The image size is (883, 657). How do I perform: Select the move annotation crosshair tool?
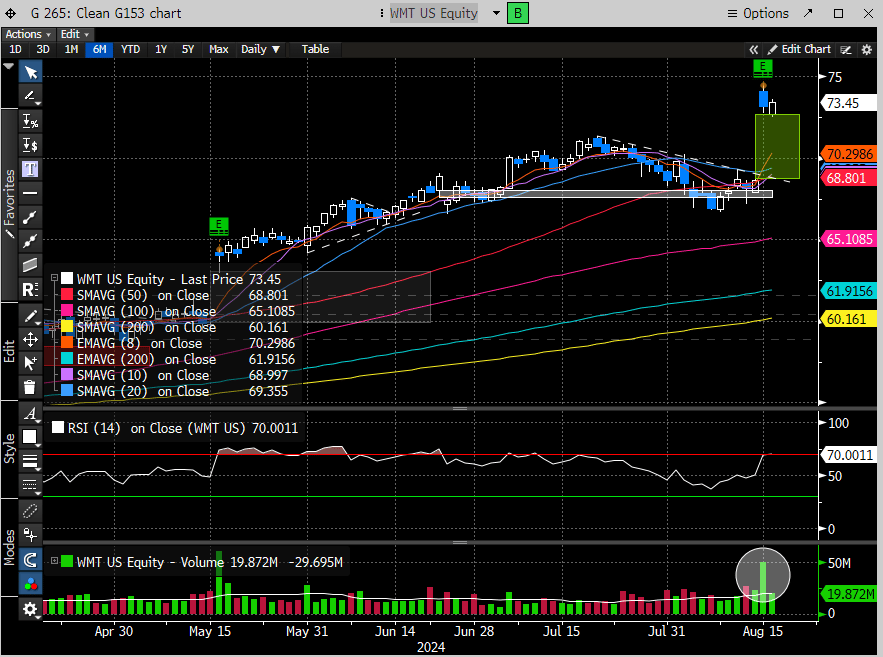pyautogui.click(x=30, y=339)
